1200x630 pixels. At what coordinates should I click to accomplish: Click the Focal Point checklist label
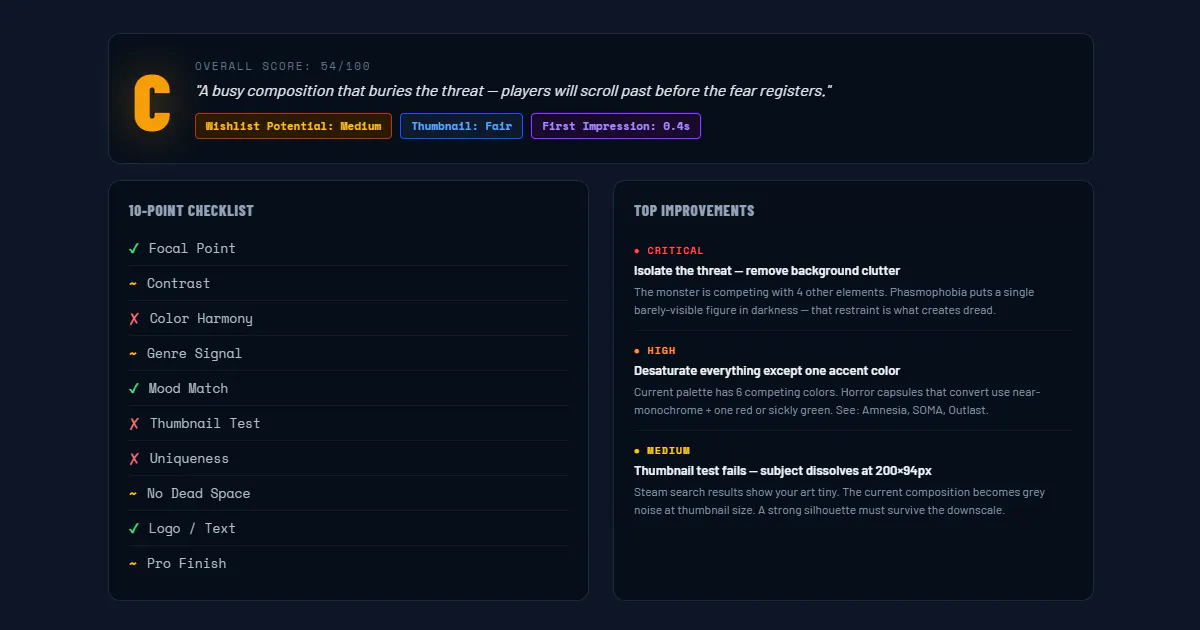tap(192, 248)
